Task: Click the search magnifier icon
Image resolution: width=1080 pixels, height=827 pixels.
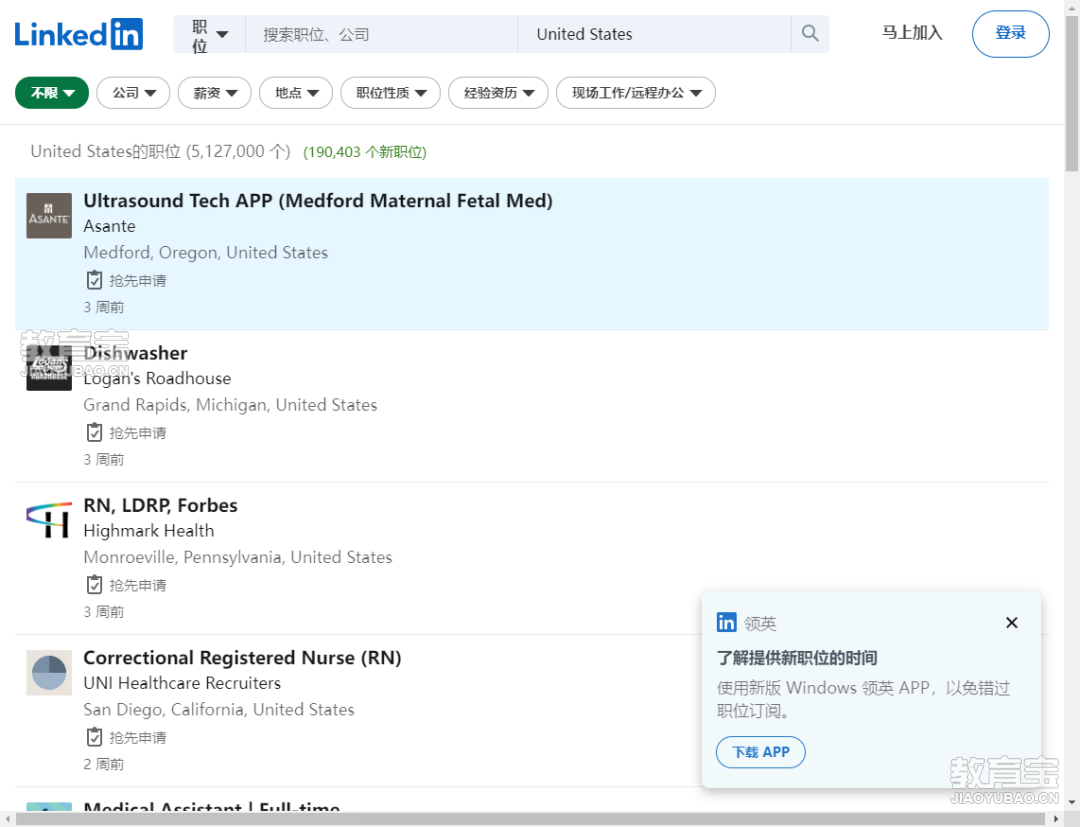Action: pos(810,34)
